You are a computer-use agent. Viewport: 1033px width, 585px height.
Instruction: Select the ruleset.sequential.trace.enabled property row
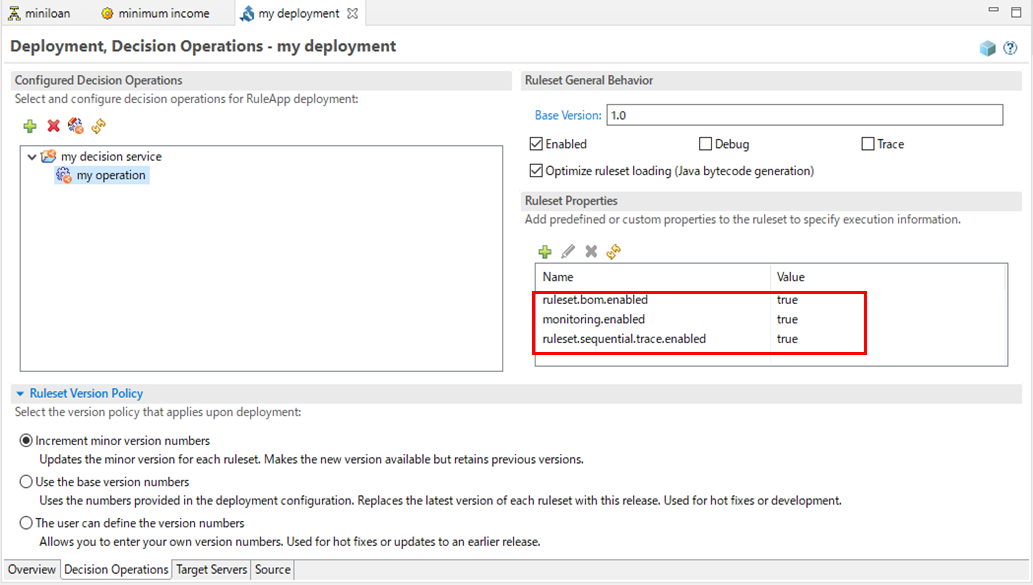click(x=771, y=339)
